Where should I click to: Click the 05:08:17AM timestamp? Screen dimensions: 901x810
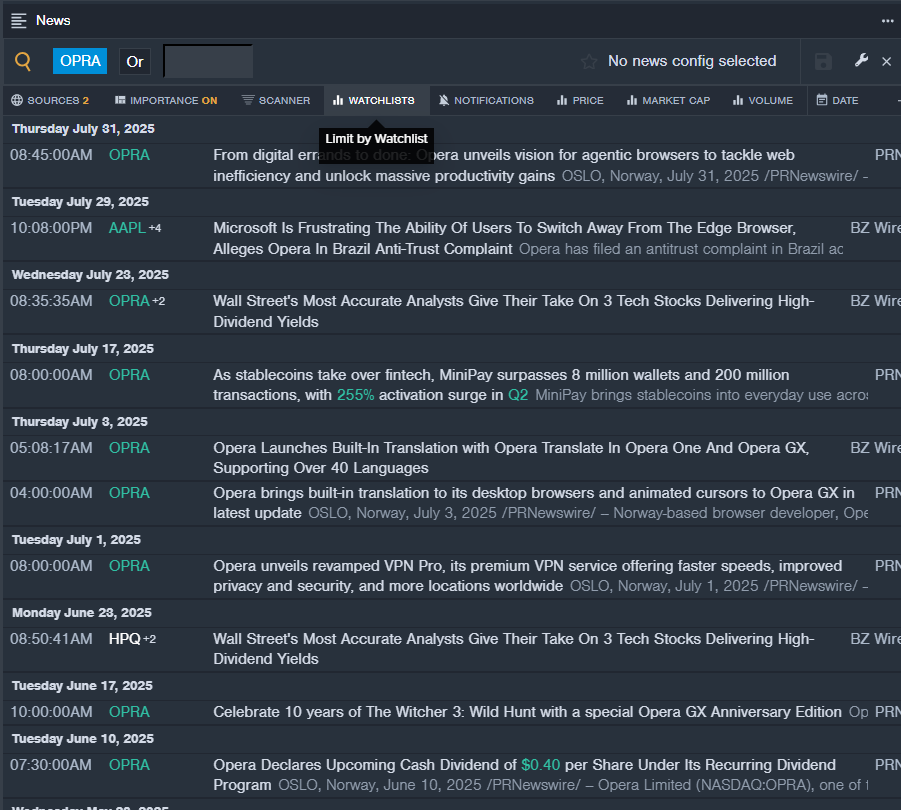coord(51,448)
